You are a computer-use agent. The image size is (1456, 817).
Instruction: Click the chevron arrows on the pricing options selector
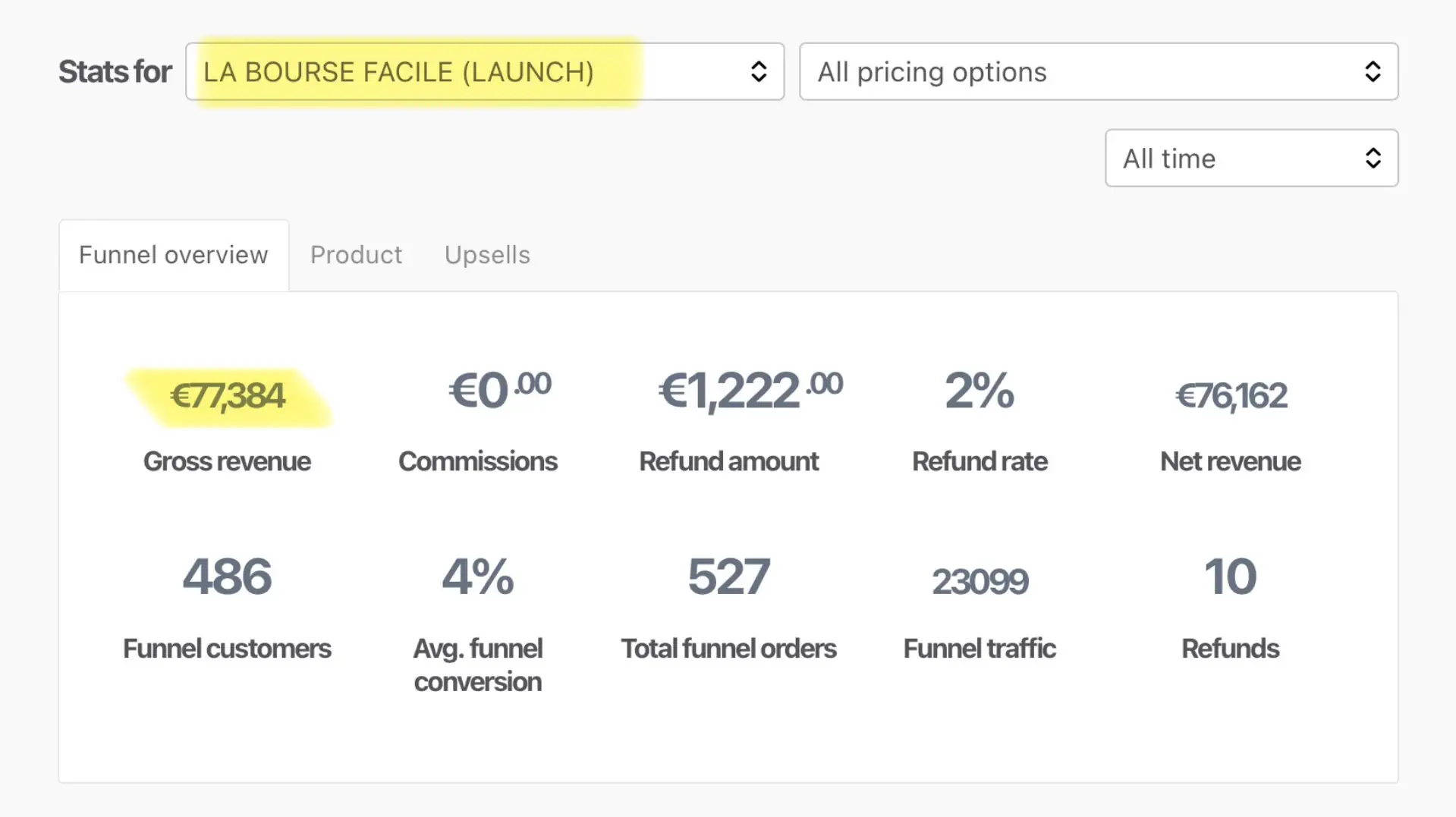click(x=1372, y=72)
